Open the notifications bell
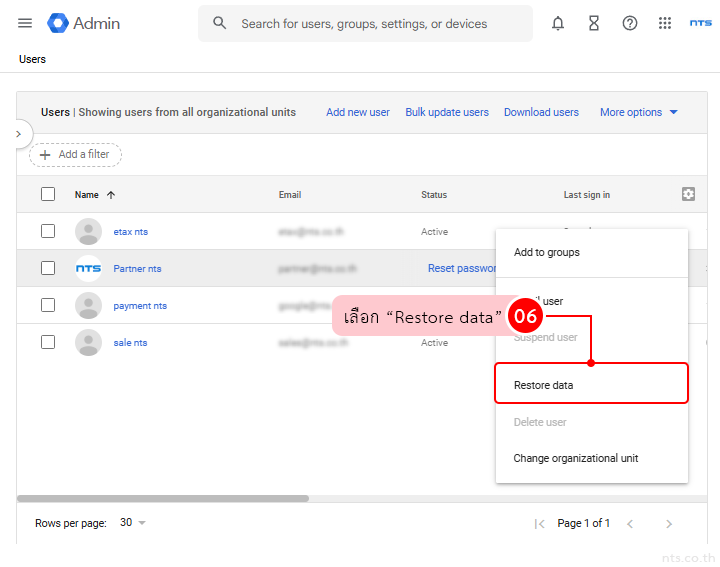The image size is (720, 567). (558, 23)
